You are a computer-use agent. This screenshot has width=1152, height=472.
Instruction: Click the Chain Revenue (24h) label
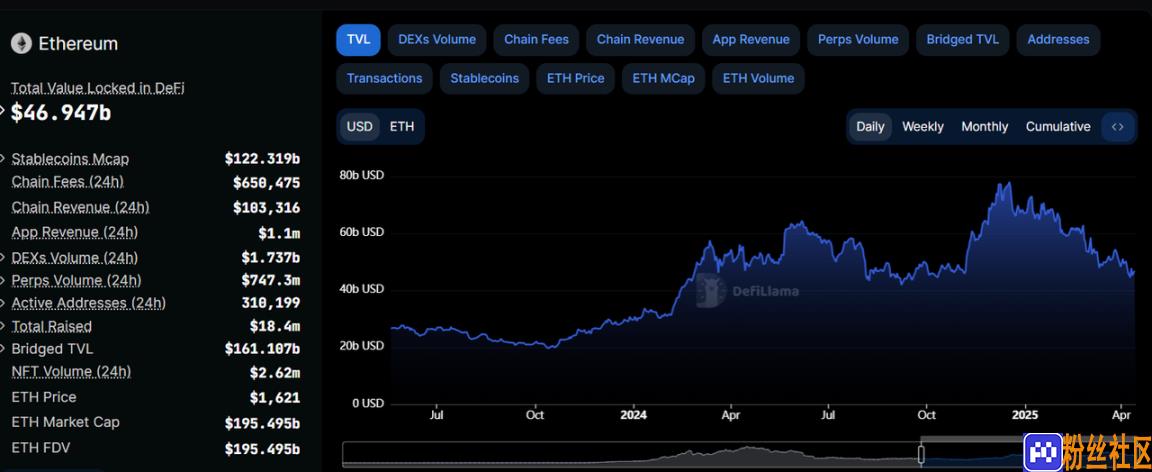pyautogui.click(x=80, y=207)
